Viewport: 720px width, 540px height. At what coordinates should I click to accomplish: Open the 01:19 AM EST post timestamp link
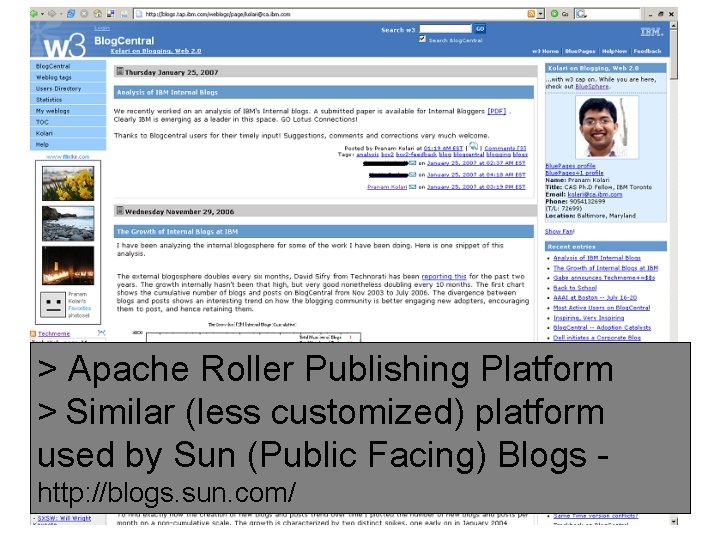[x=443, y=148]
